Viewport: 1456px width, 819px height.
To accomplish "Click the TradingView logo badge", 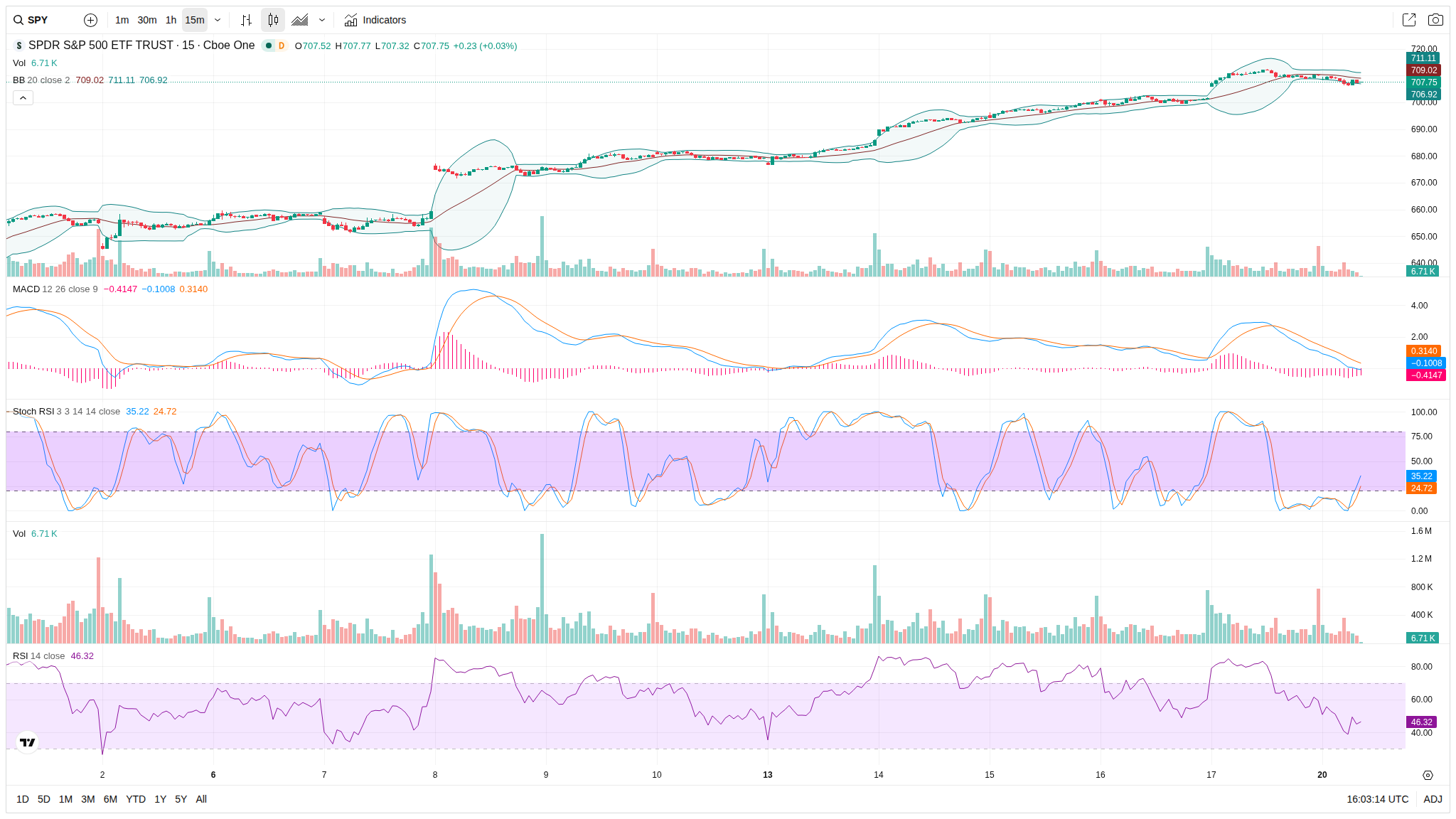I will 27,742.
